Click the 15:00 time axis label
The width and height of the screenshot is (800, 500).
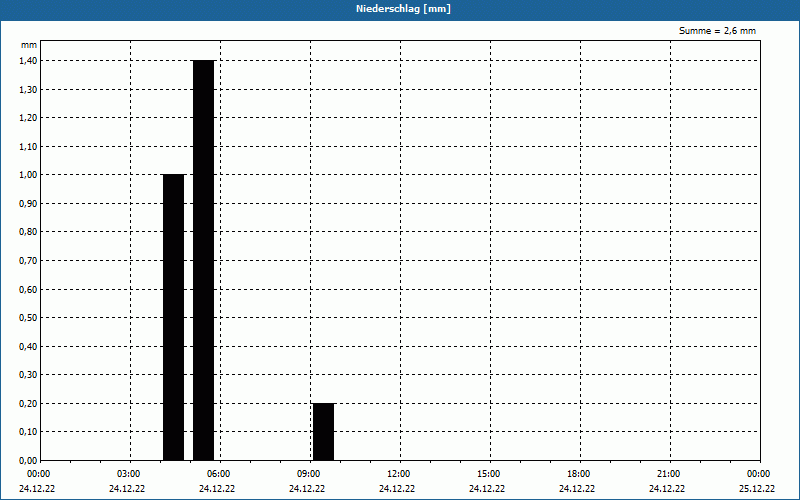[x=489, y=474]
